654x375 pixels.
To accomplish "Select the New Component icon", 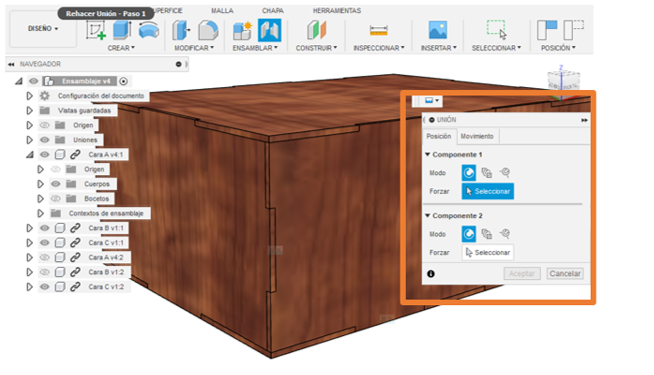I will coord(242,30).
